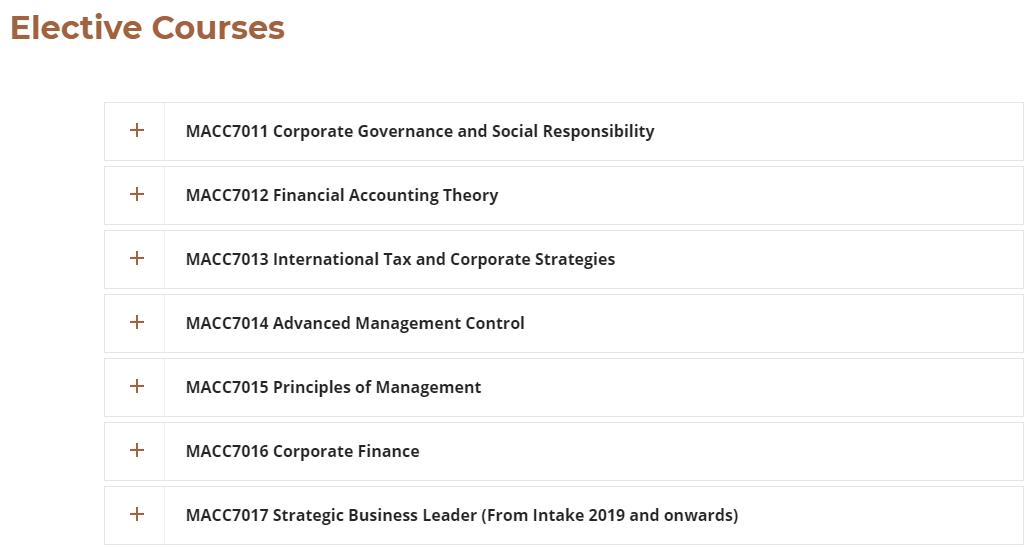The image size is (1028, 547).
Task: Click the plus icon for Financial Accounting Theory
Action: coord(137,195)
